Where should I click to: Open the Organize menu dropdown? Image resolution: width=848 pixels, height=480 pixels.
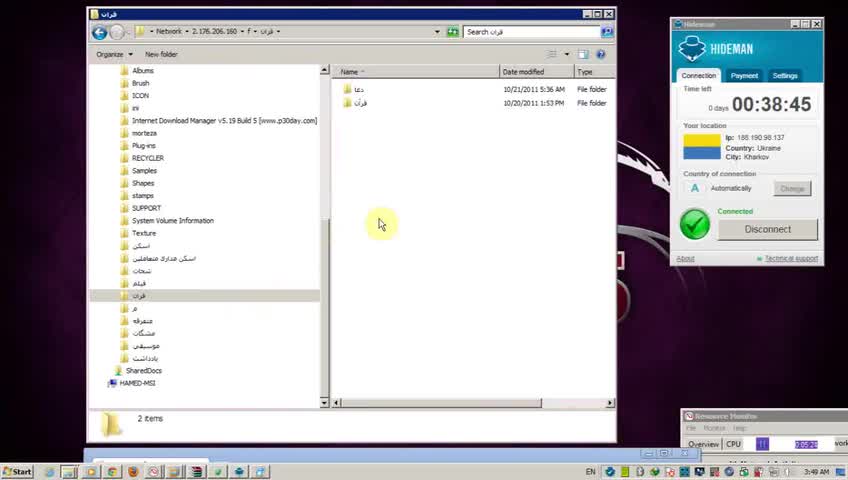115,54
